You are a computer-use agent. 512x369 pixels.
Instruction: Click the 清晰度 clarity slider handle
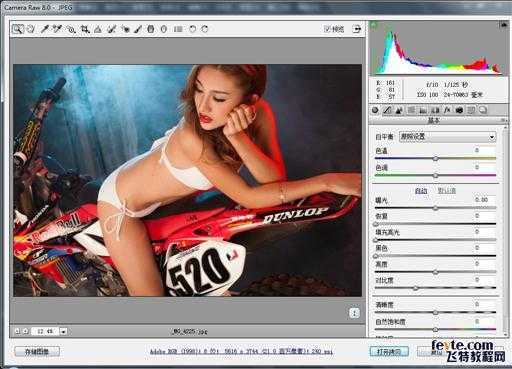coord(435,313)
